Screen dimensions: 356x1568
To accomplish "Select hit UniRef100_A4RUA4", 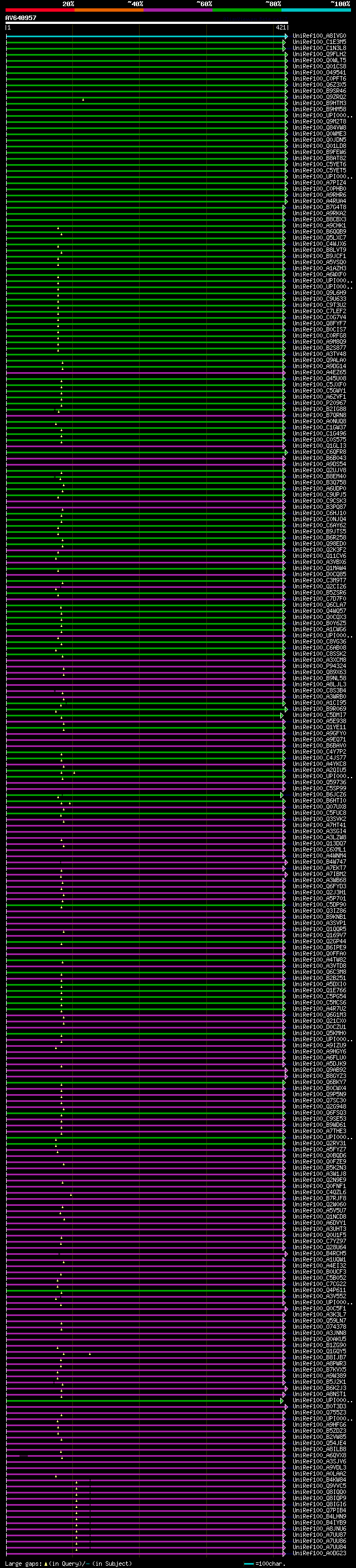I will pyautogui.click(x=319, y=201).
